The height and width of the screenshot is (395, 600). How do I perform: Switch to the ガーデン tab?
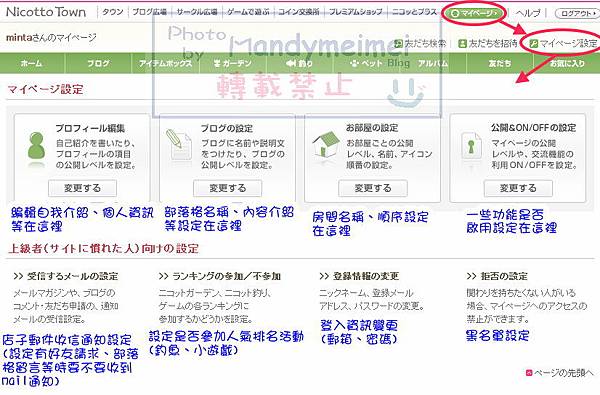[x=233, y=63]
